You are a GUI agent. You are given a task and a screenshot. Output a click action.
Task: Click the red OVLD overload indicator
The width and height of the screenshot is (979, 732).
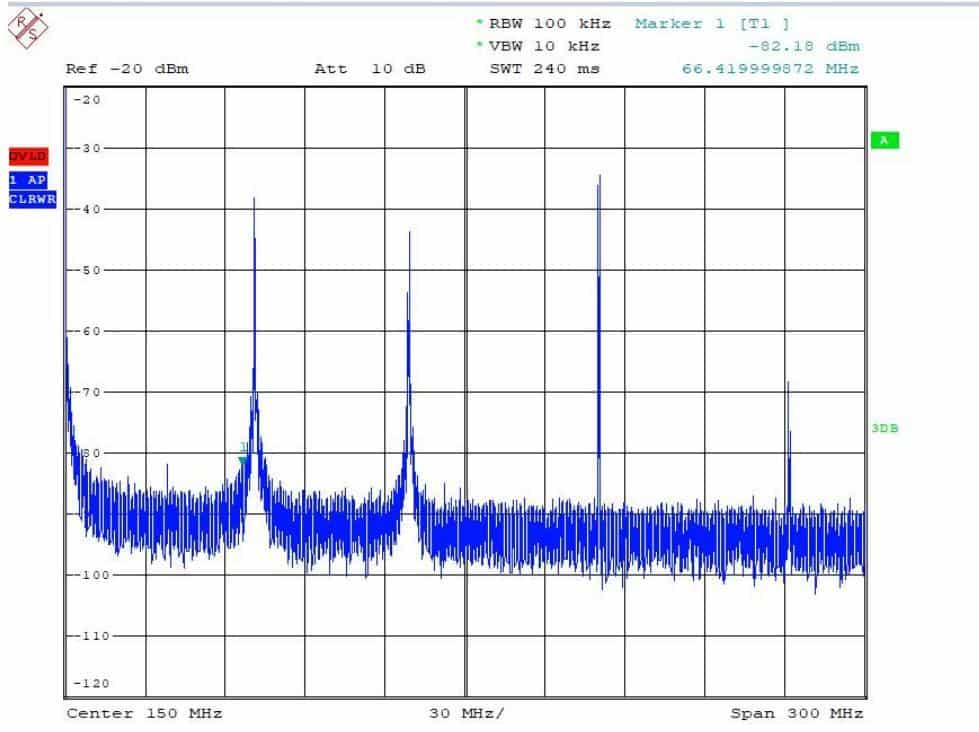[x=29, y=157]
